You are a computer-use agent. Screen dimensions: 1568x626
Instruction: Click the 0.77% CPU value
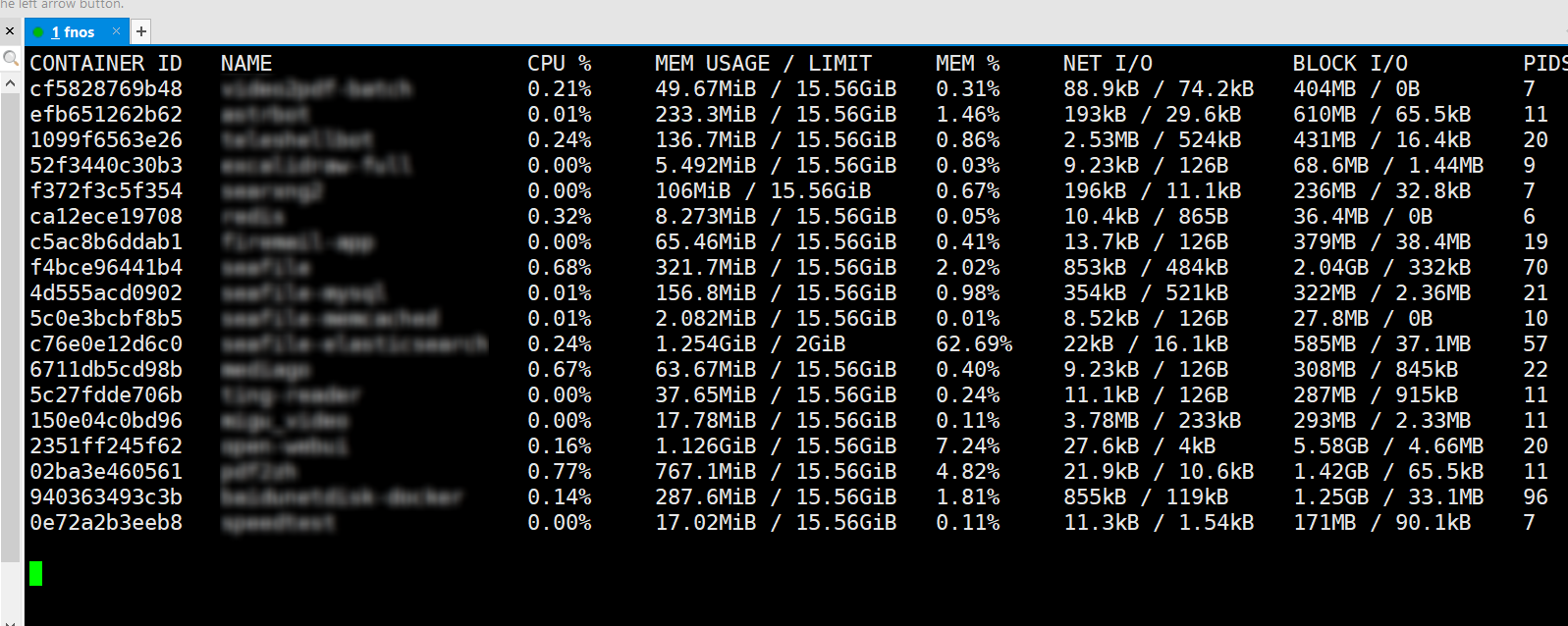(559, 472)
